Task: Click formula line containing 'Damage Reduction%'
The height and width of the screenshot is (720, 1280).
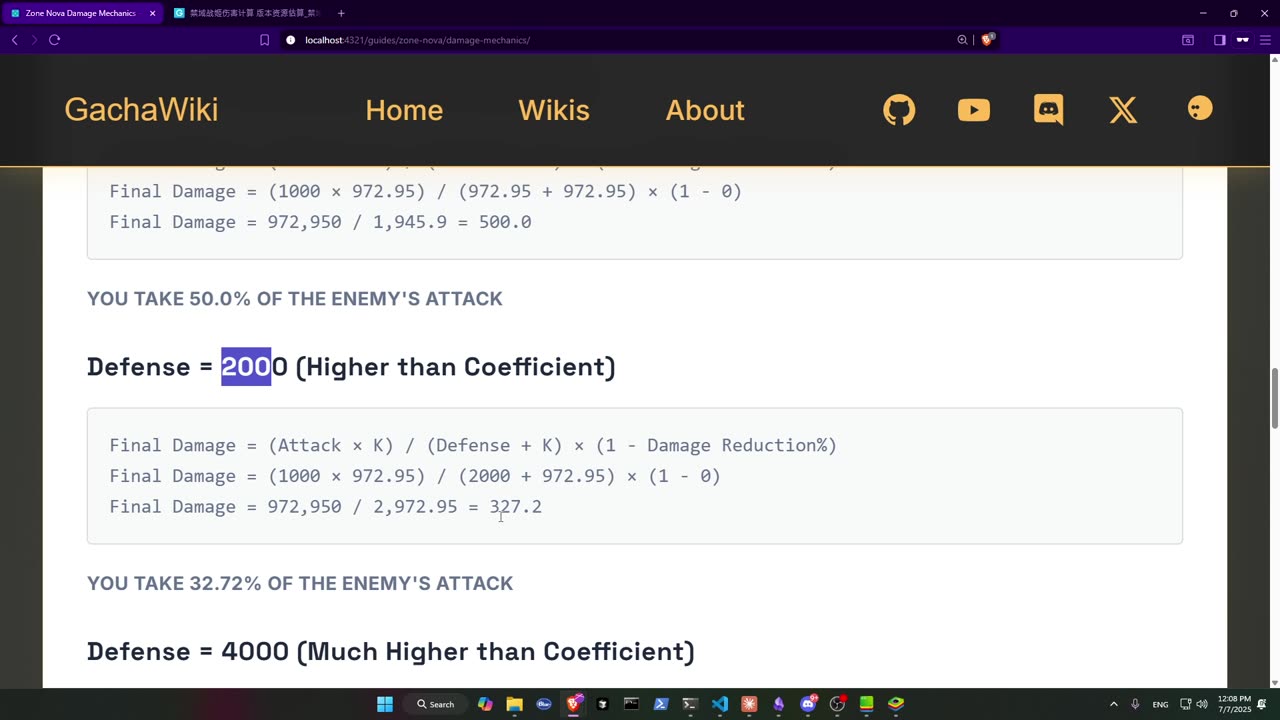Action: click(473, 445)
